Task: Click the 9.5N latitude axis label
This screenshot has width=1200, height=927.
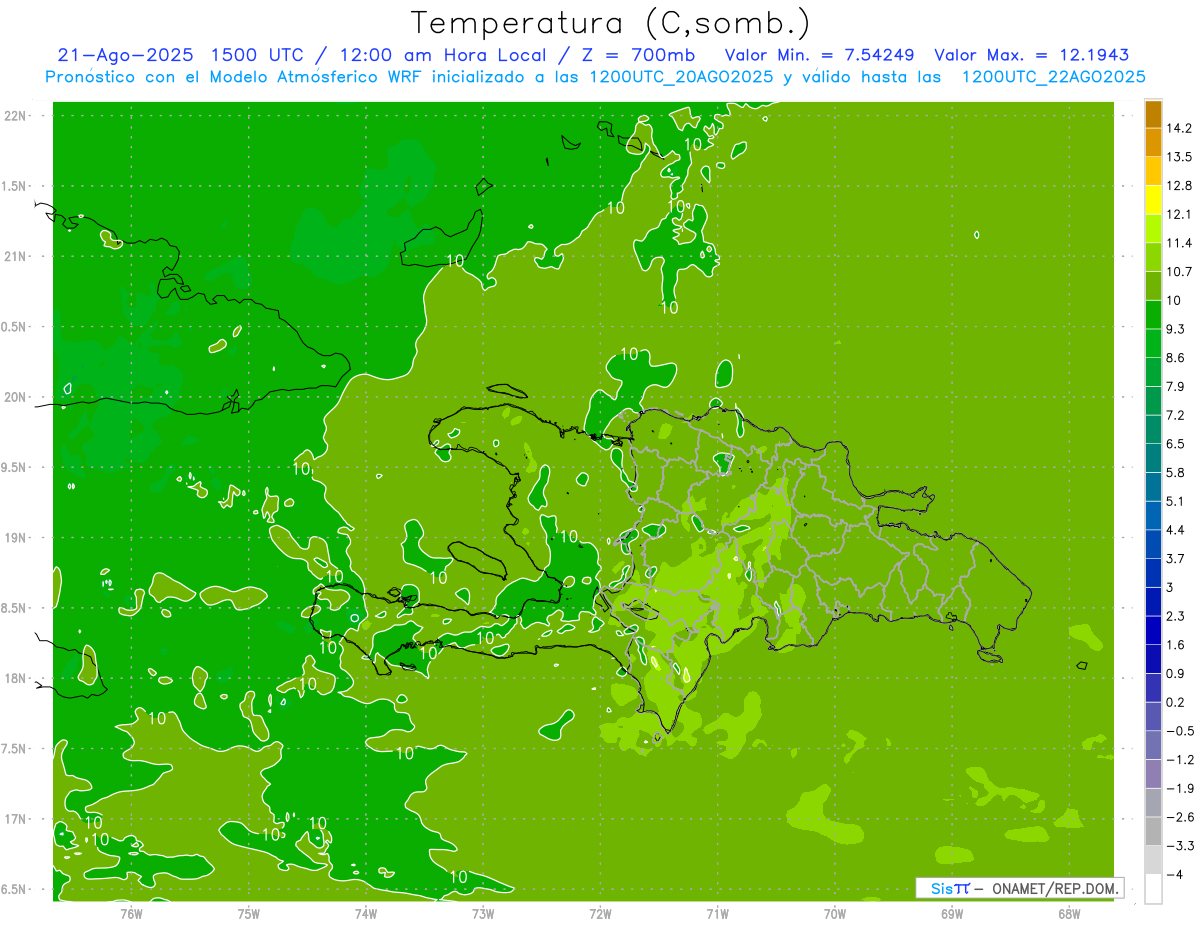Action: 14,468
